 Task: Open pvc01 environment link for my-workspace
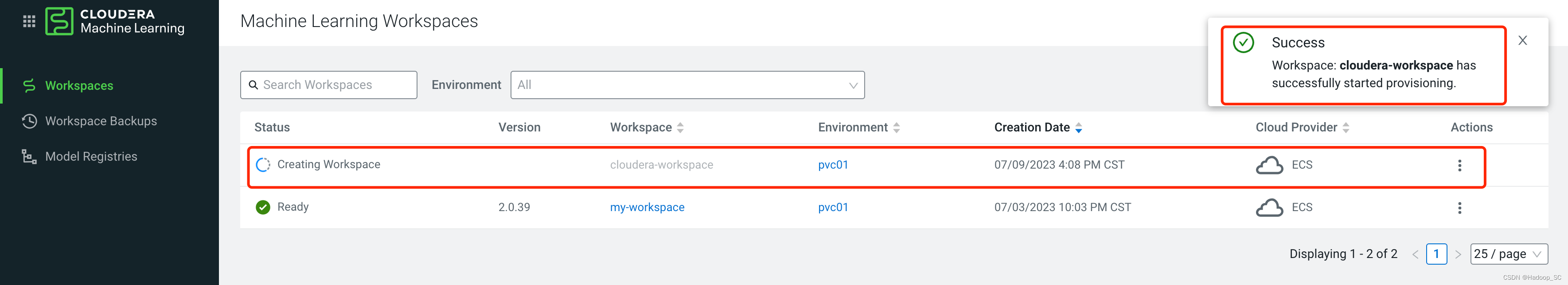coord(833,207)
